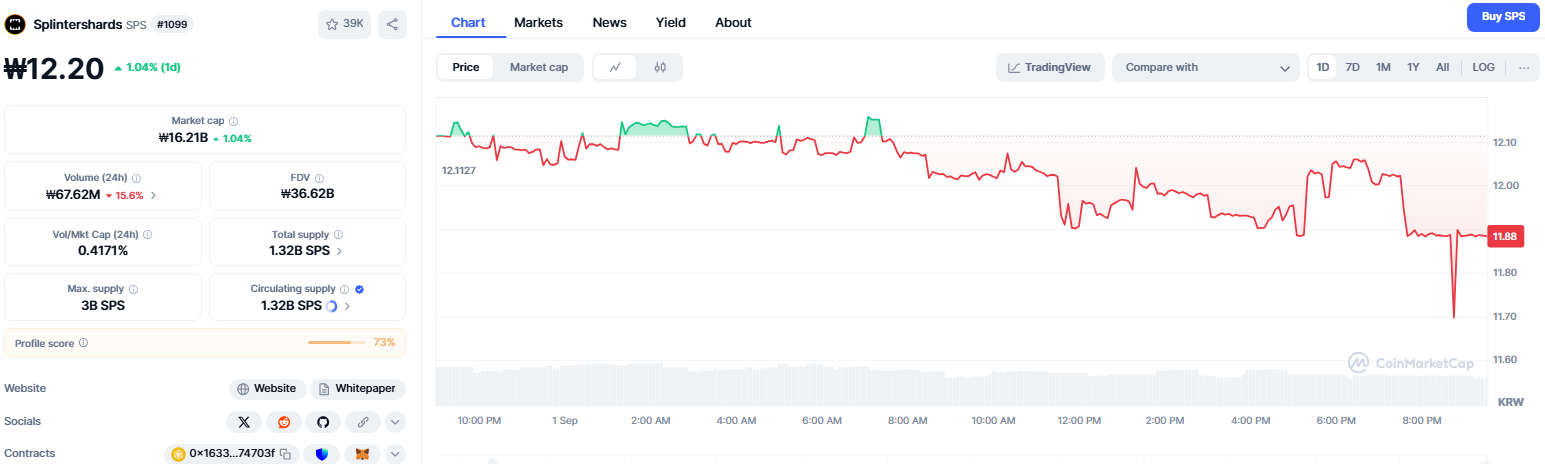Click the 3B SPS max supply value

pyautogui.click(x=103, y=306)
